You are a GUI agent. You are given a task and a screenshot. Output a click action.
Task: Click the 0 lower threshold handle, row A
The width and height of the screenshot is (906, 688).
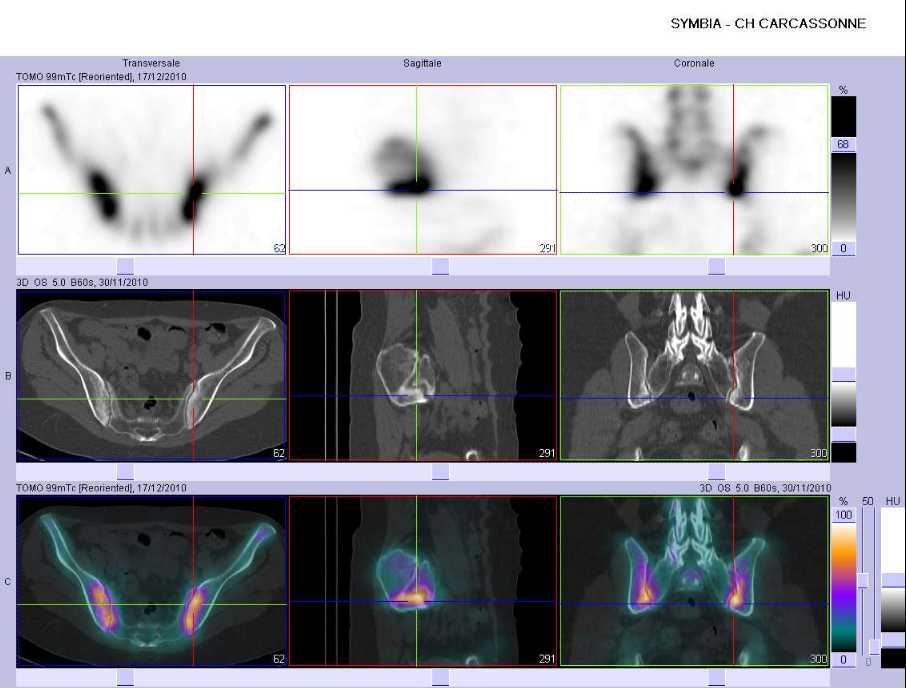tap(843, 248)
